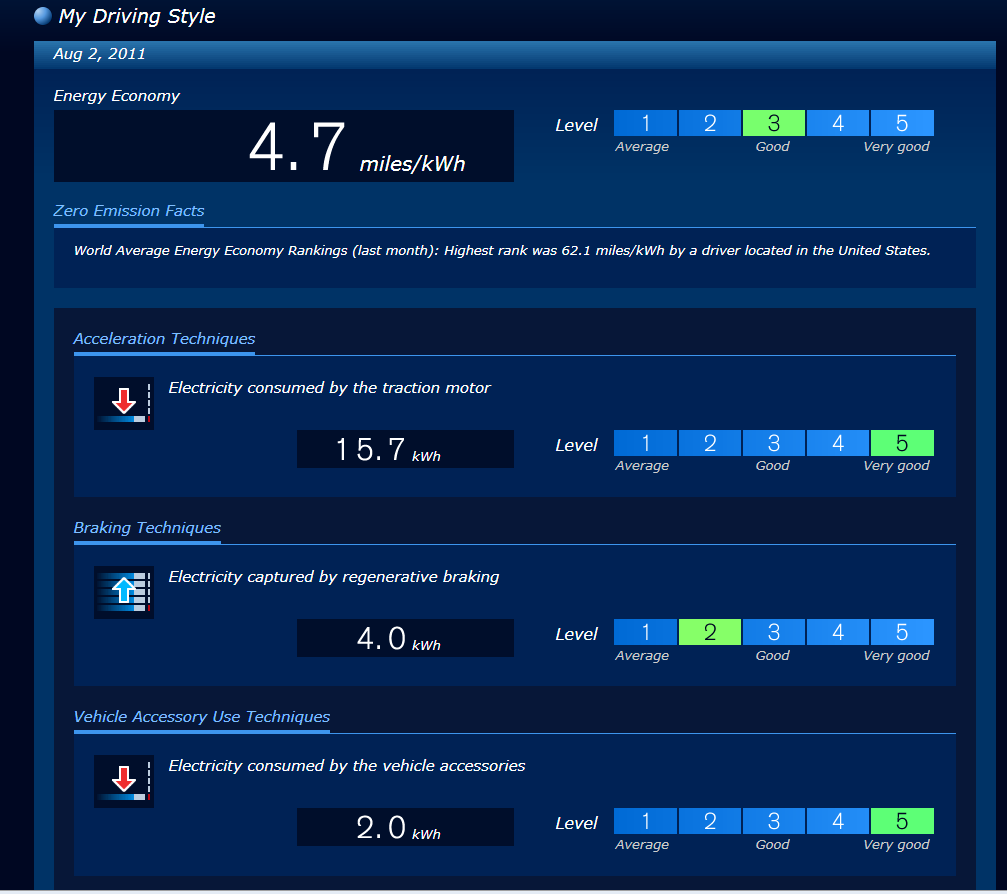This screenshot has height=894, width=1007.
Task: Open the Vehicle Accessory Use Techniques heading
Action: (201, 717)
